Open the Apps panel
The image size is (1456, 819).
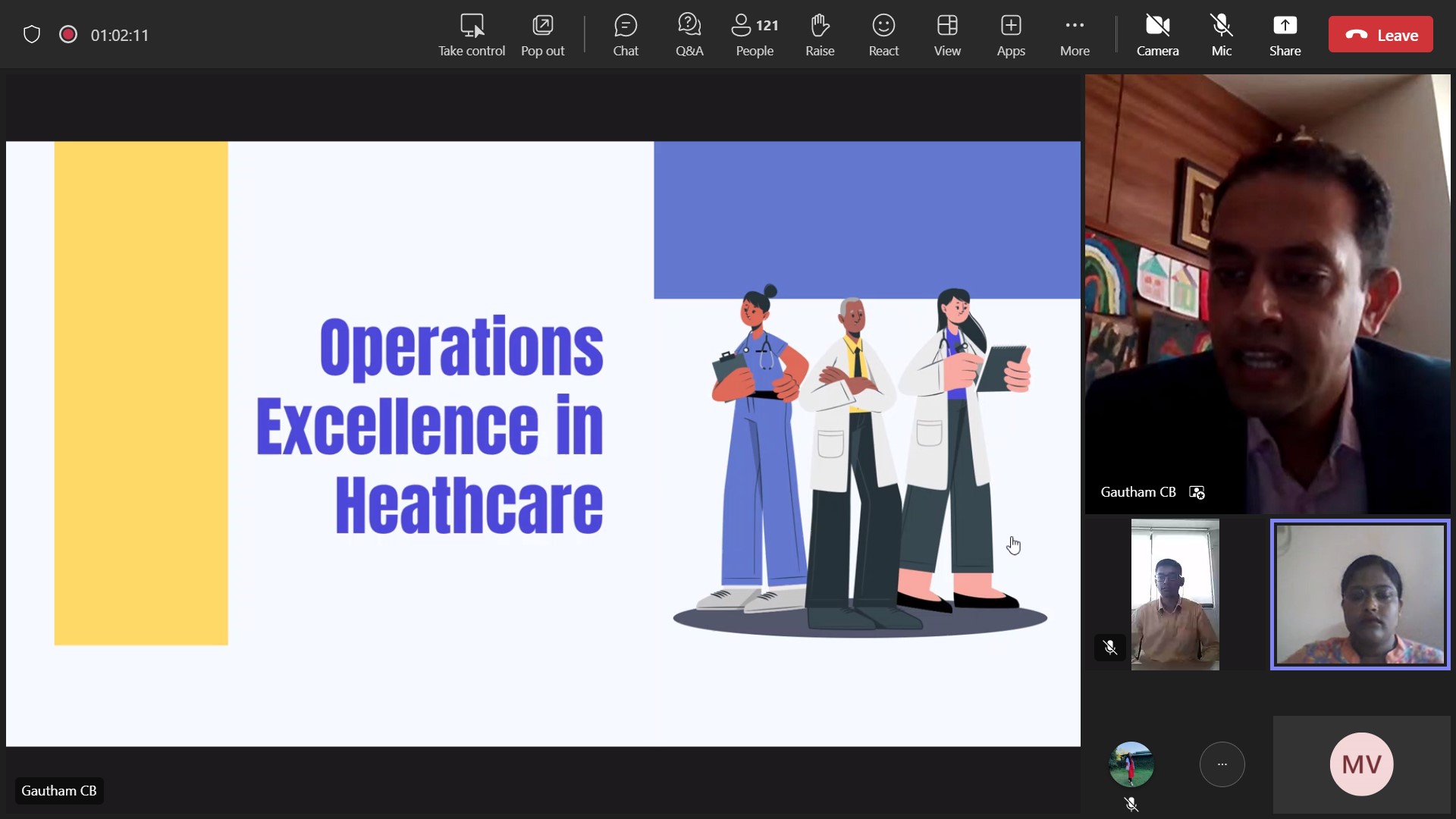point(1010,35)
